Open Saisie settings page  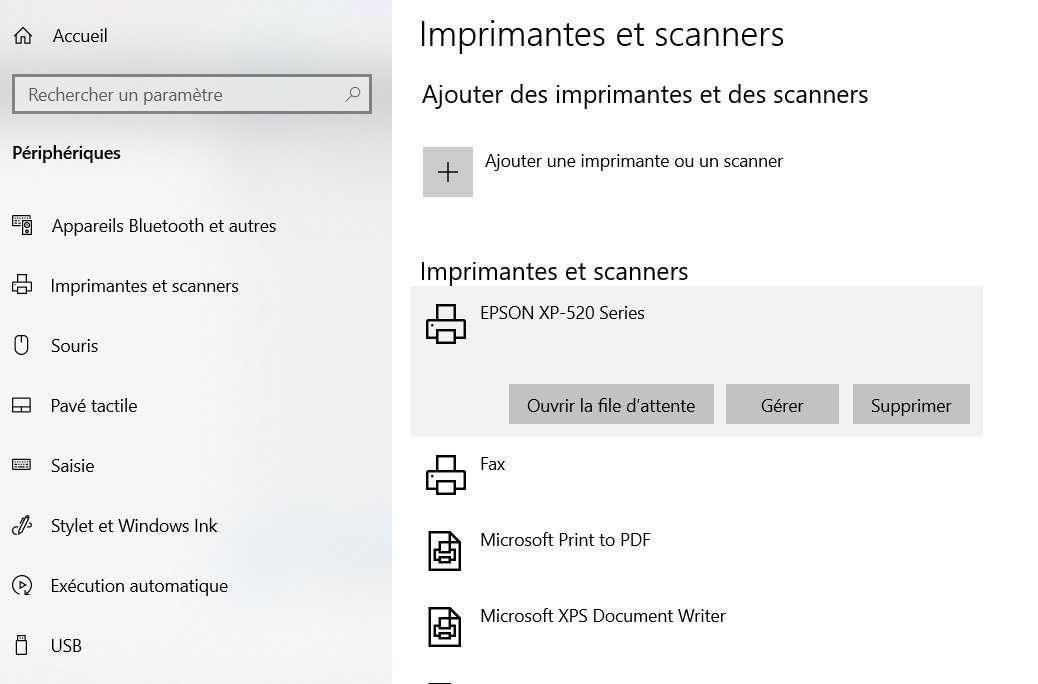tap(73, 466)
